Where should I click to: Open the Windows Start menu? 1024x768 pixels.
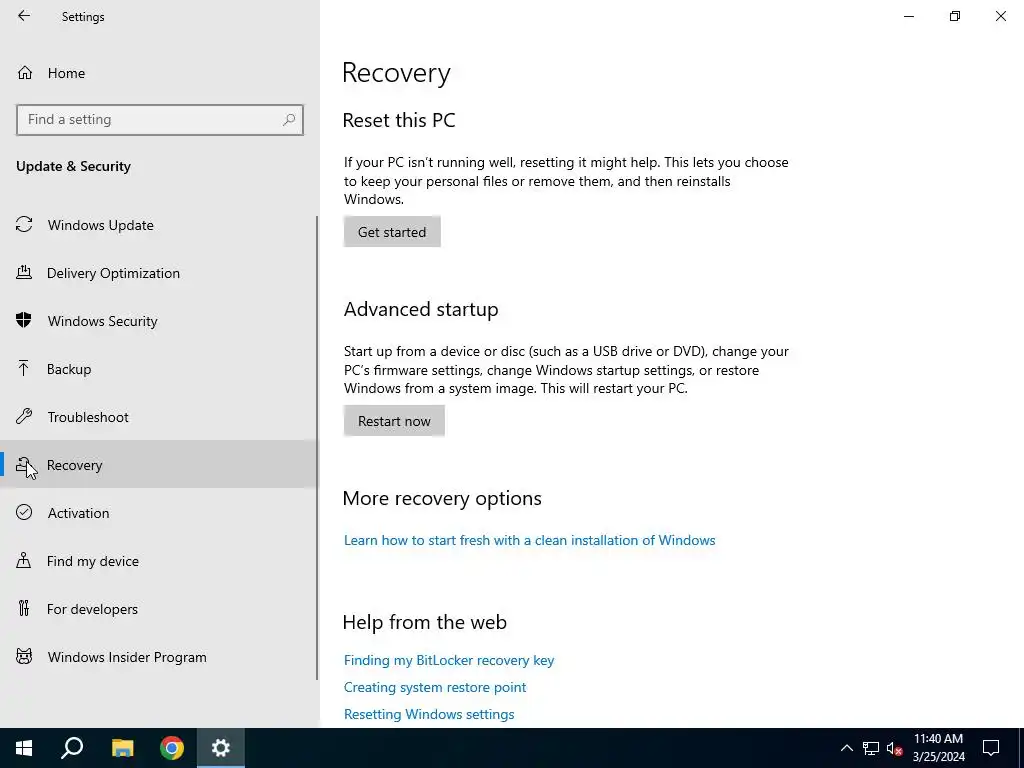[24, 748]
